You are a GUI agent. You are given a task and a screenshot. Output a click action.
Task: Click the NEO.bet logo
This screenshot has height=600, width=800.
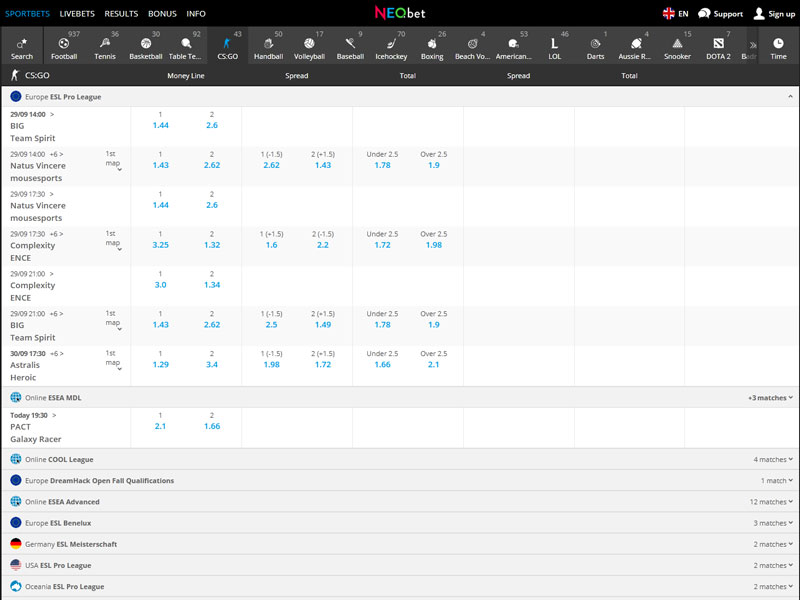coord(400,13)
